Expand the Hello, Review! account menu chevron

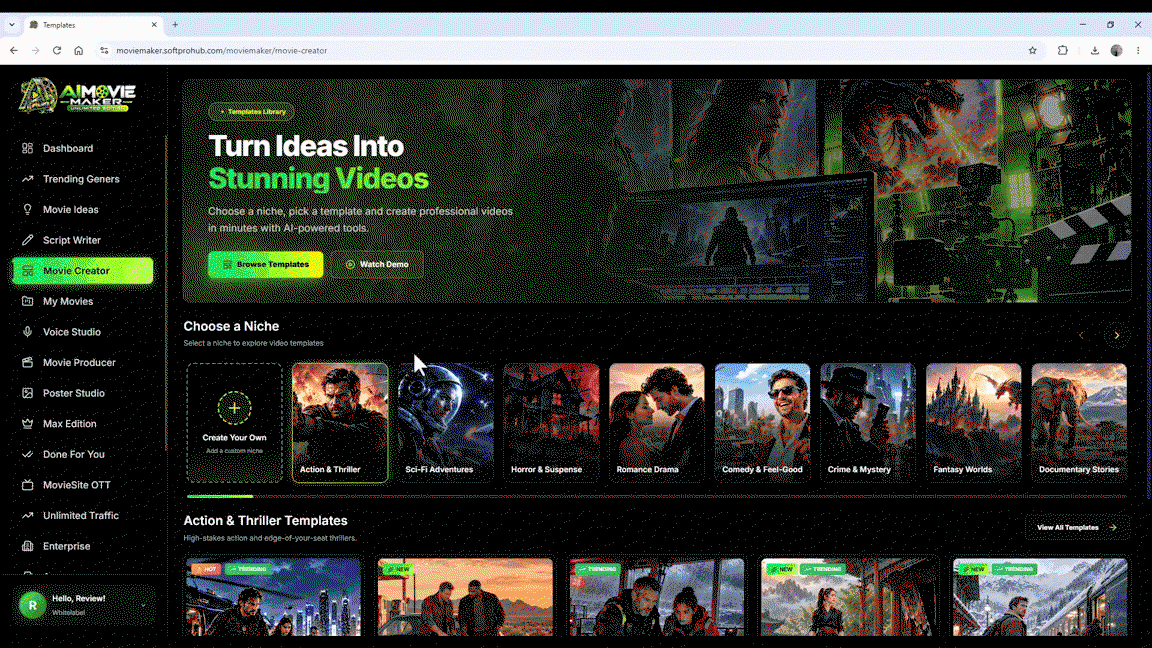coord(143,605)
